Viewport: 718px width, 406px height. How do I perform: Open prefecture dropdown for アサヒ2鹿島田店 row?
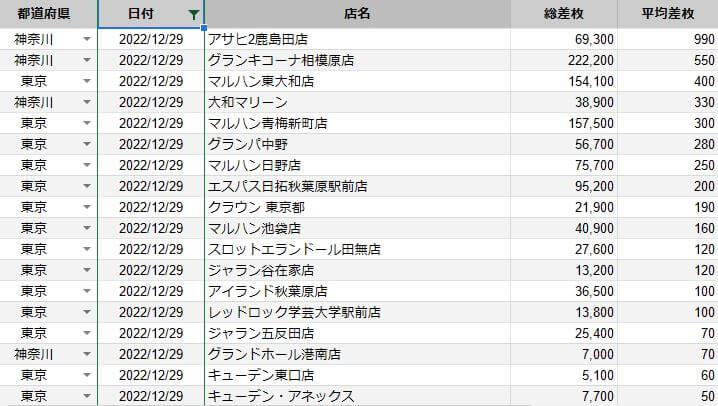pos(87,39)
